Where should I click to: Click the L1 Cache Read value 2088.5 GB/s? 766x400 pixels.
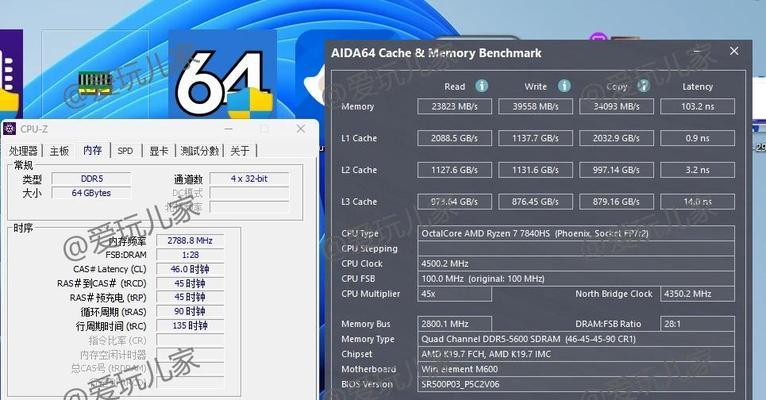[454, 138]
